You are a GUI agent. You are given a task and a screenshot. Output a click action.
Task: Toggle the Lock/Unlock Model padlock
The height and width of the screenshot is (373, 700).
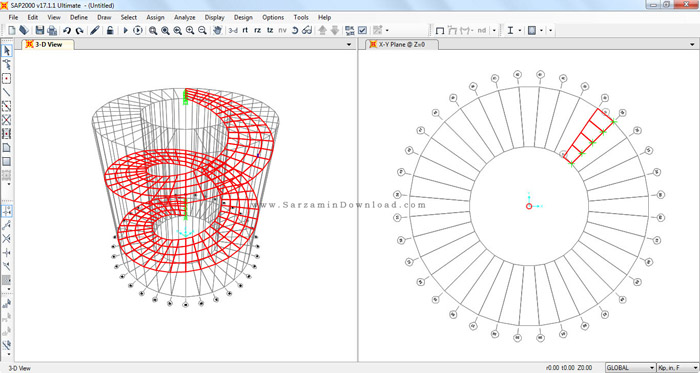pyautogui.click(x=110, y=30)
